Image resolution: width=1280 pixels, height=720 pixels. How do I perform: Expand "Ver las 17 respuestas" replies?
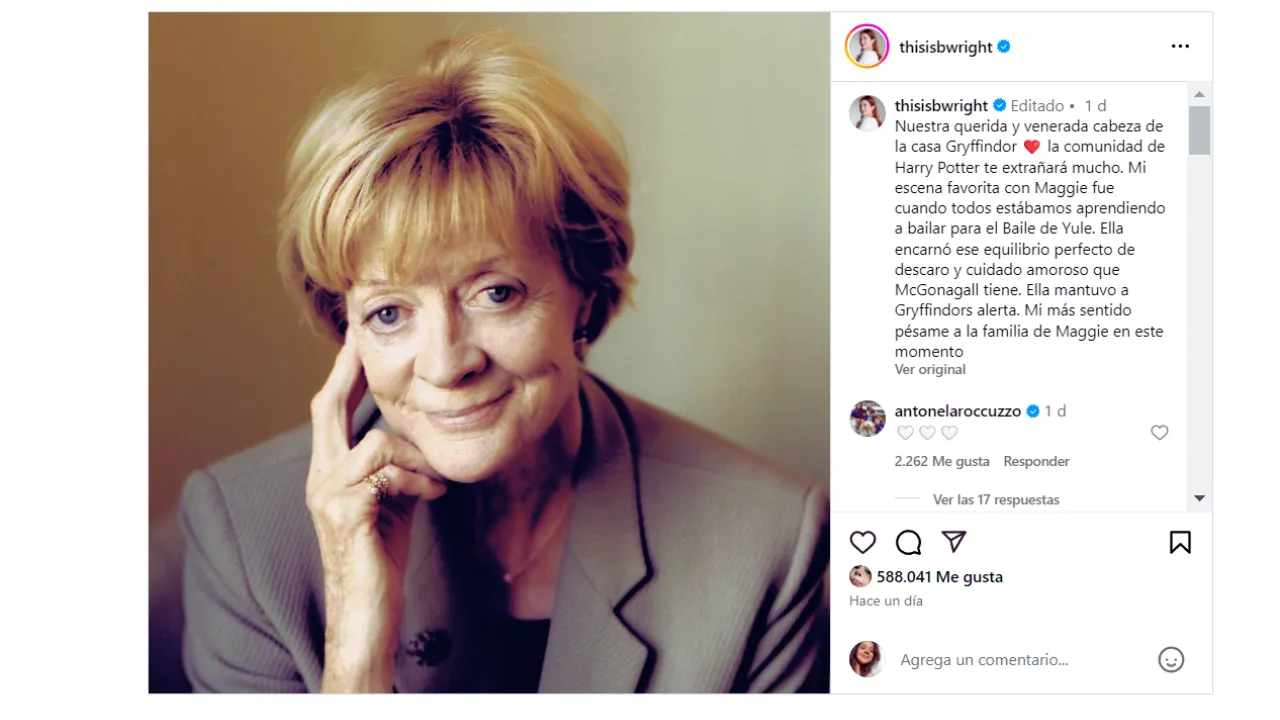996,499
